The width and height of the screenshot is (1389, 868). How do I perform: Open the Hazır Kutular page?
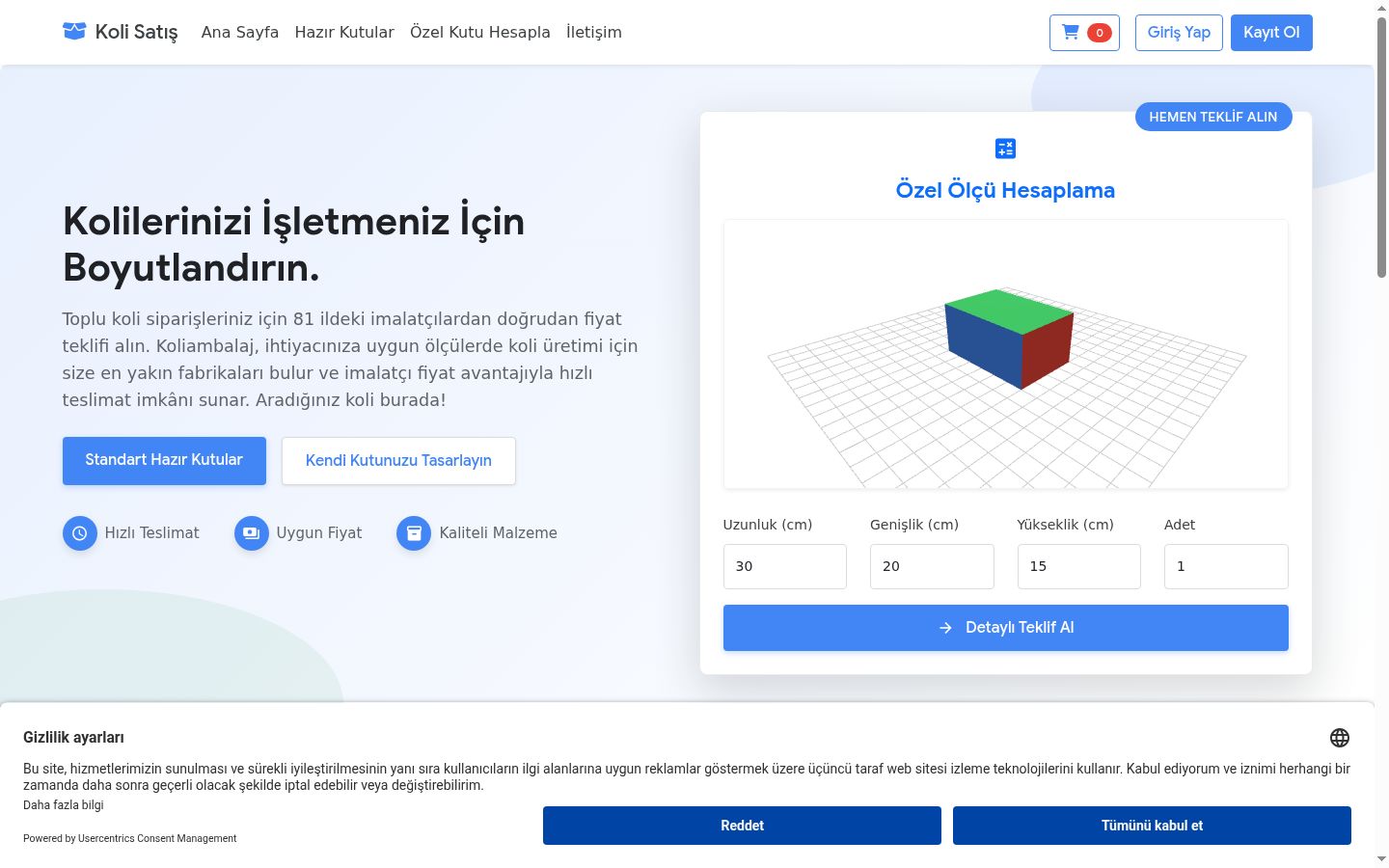[344, 32]
